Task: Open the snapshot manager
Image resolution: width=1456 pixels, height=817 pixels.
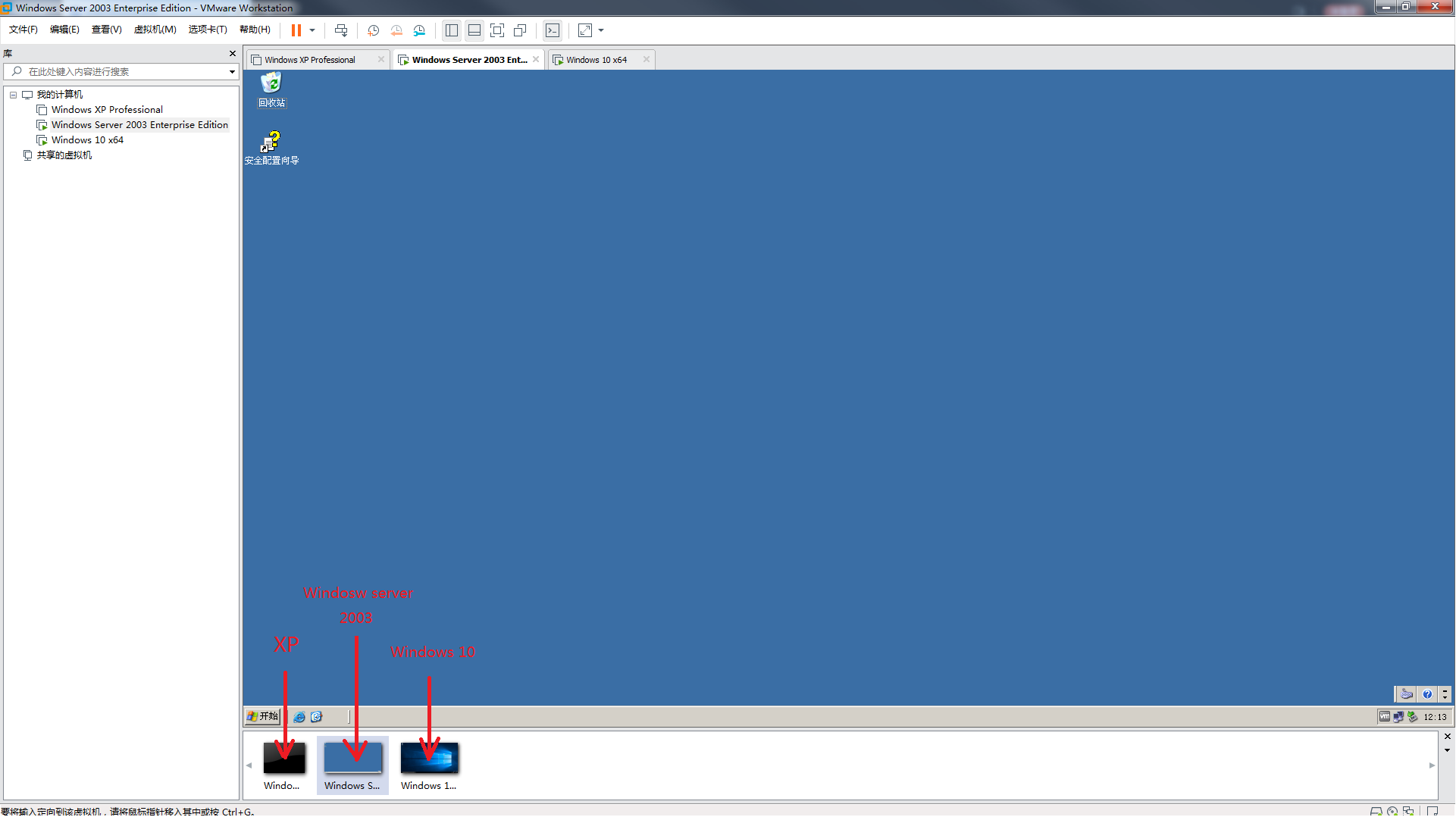Action: click(419, 30)
